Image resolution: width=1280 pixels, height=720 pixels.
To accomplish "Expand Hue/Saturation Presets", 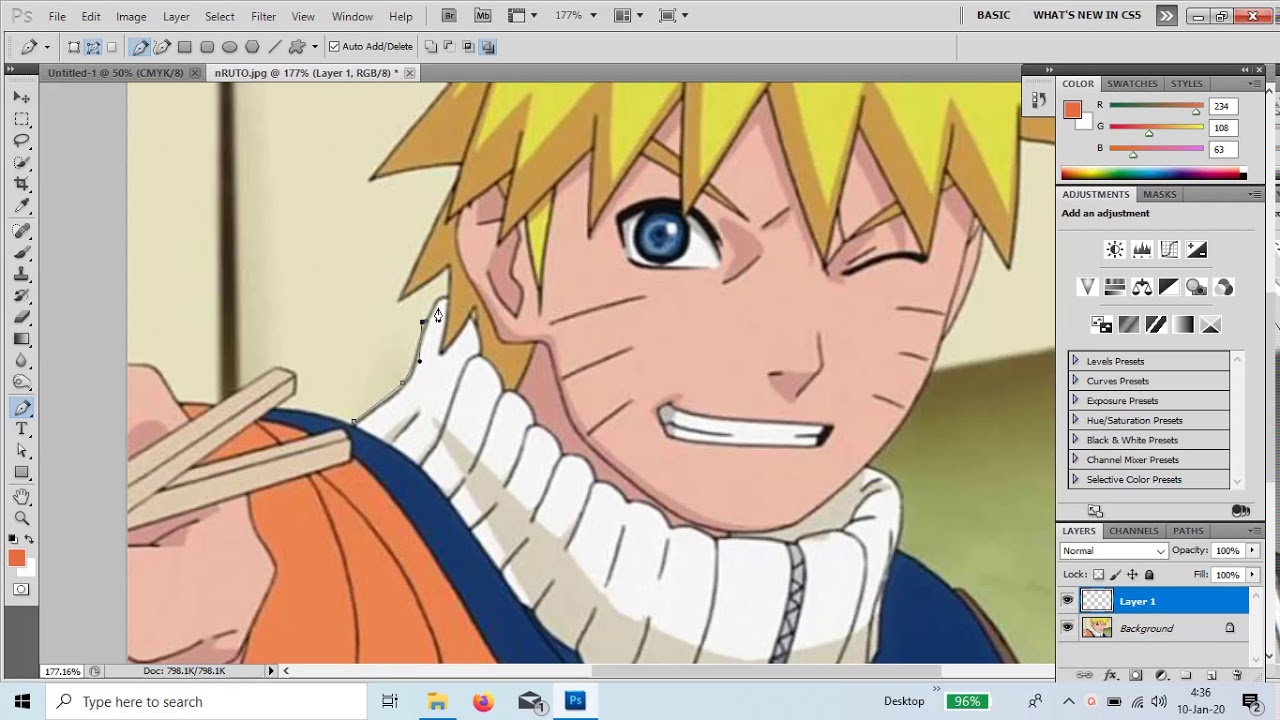I will pyautogui.click(x=1075, y=420).
